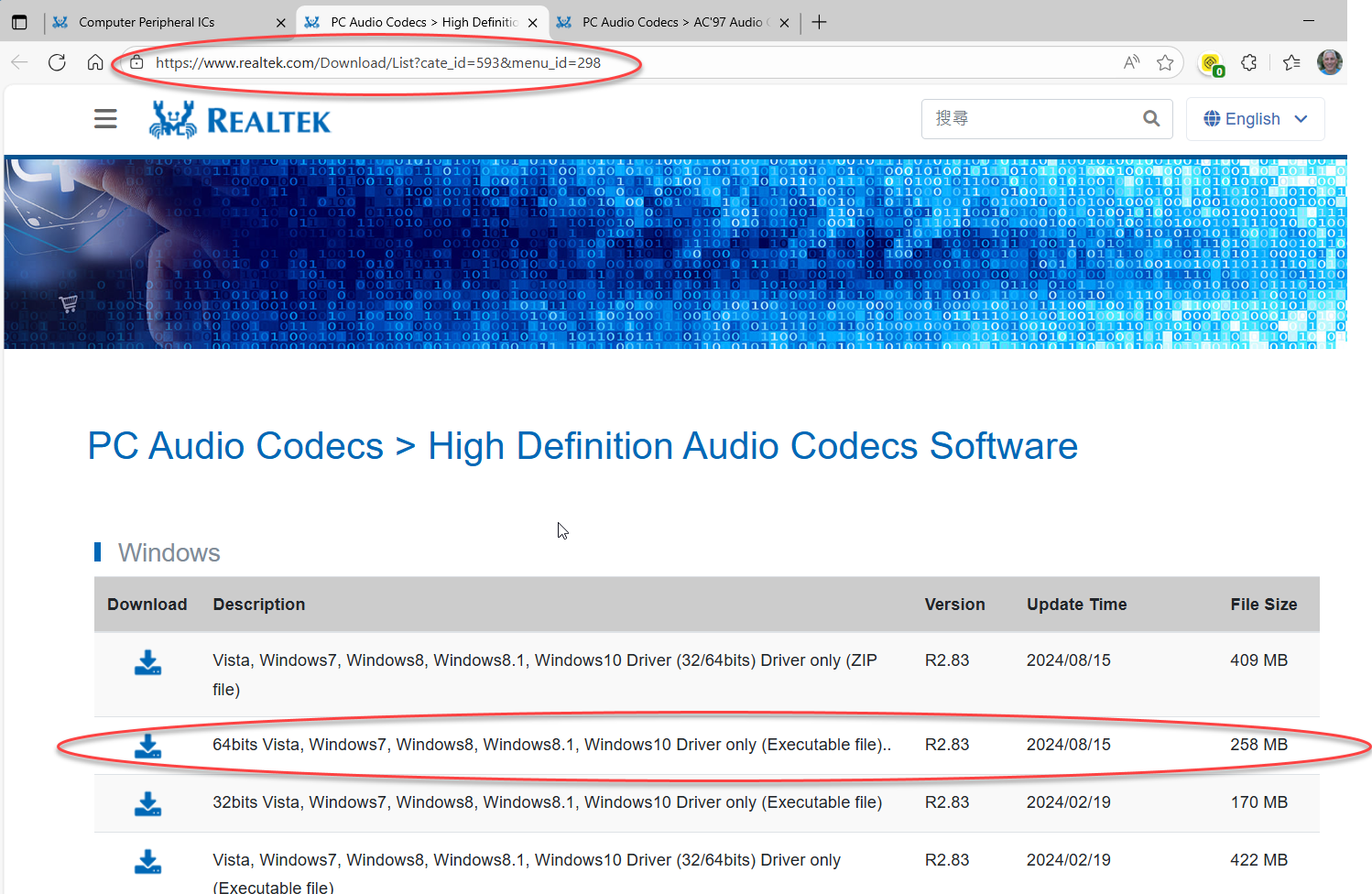
Task: Click the globe icon beside English
Action: coord(1212,118)
